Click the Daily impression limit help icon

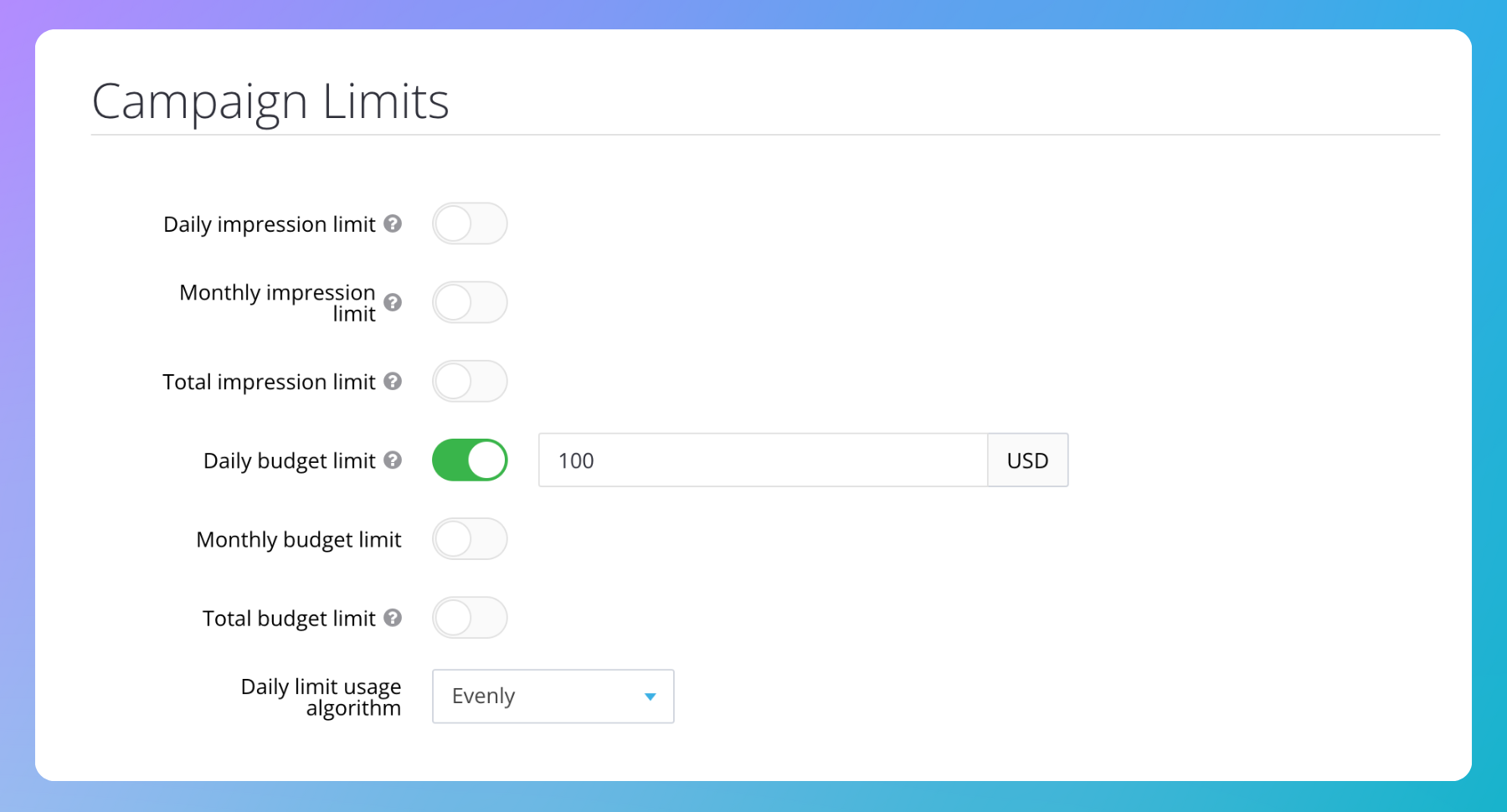click(x=393, y=224)
